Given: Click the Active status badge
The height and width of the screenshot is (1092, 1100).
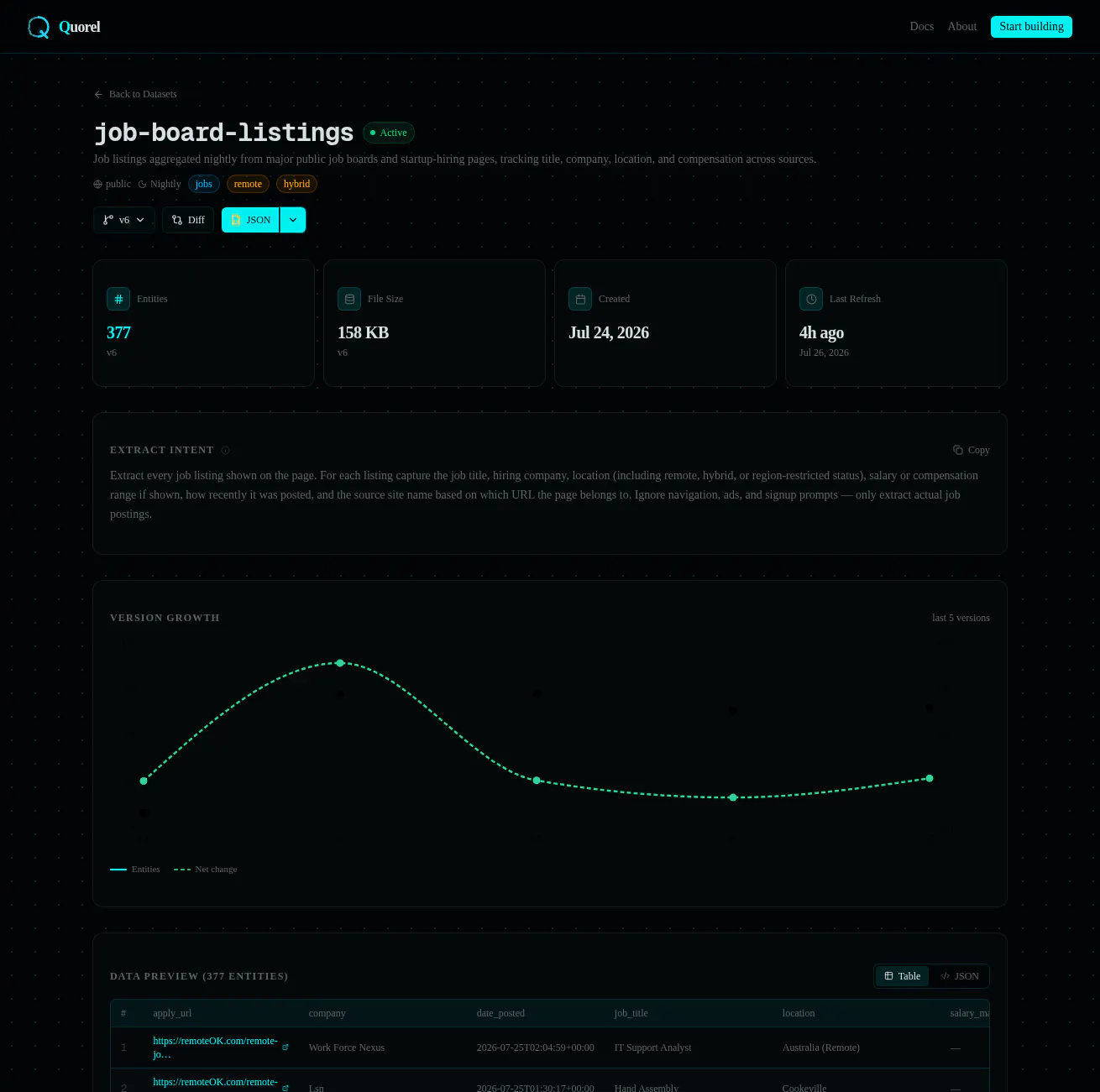Looking at the screenshot, I should 389,133.
